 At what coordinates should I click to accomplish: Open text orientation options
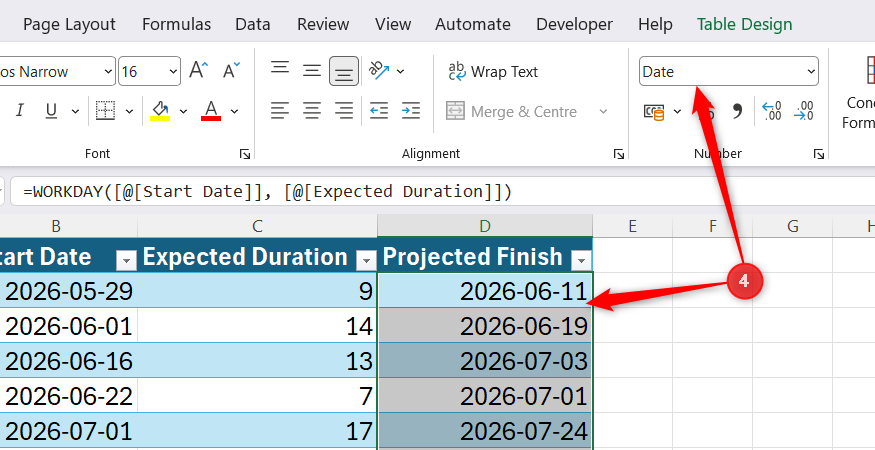tap(379, 71)
